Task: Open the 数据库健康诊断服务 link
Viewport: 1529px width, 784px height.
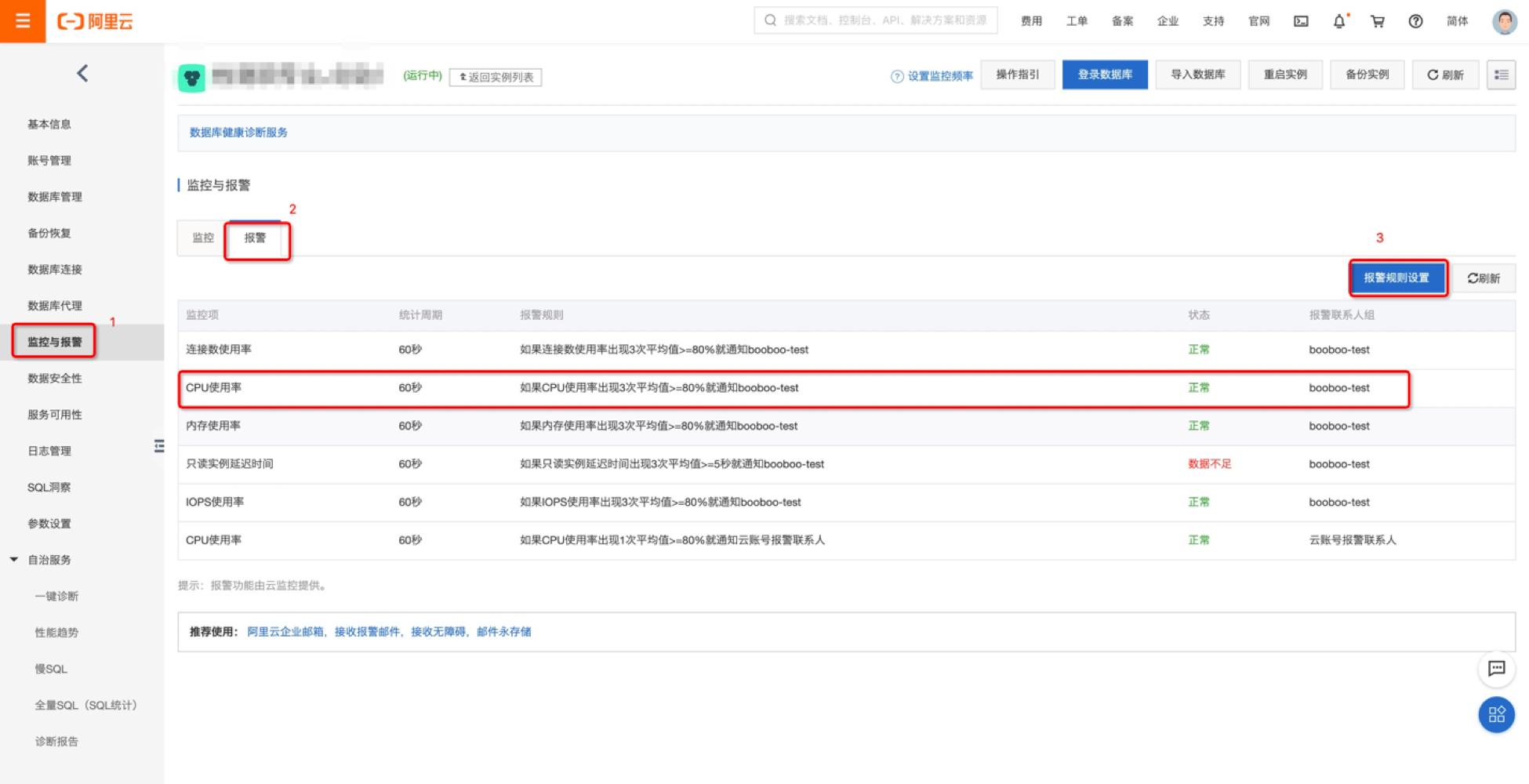Action: pos(238,132)
